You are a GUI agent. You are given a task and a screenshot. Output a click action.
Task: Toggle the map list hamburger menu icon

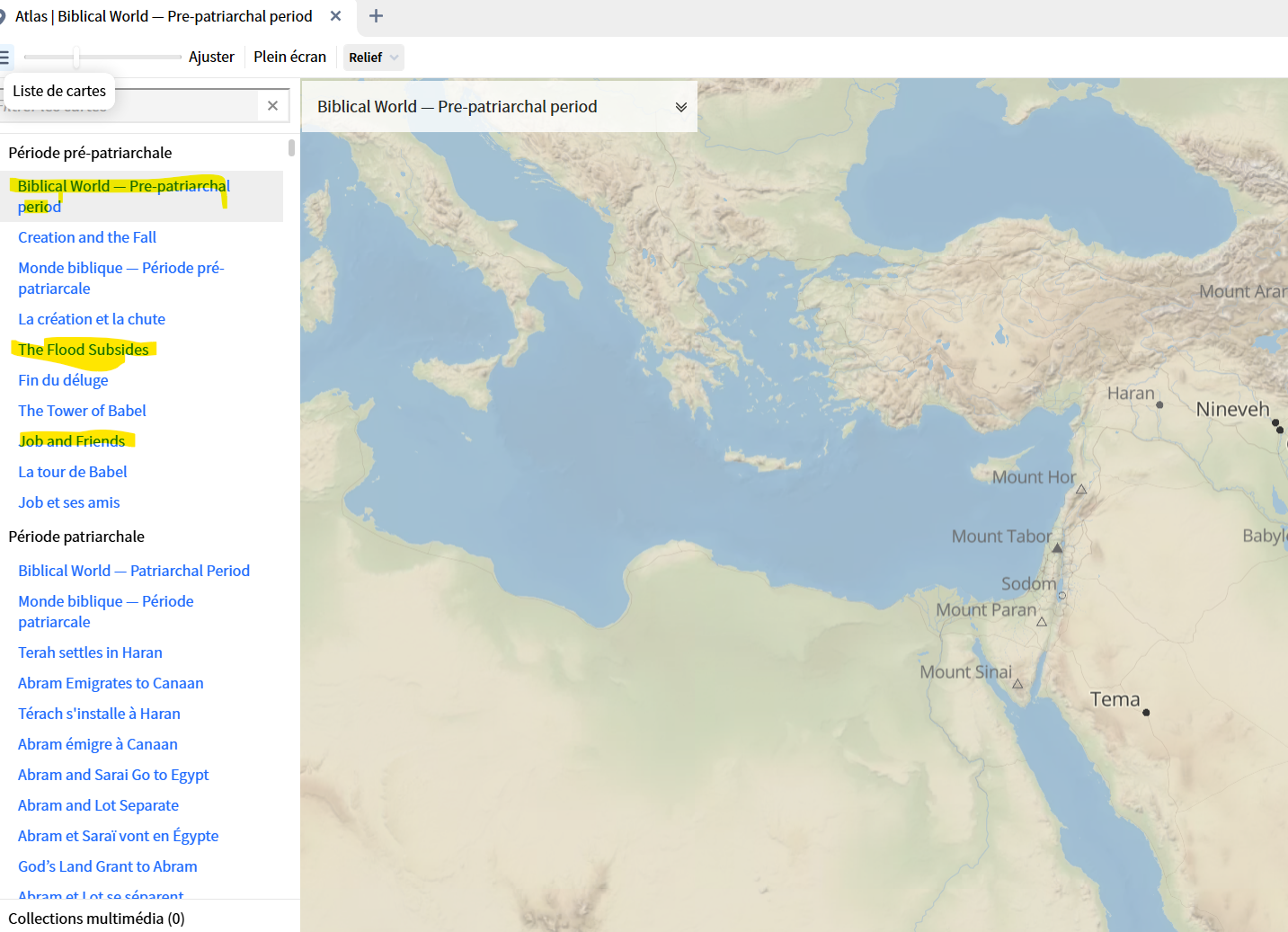[4, 58]
